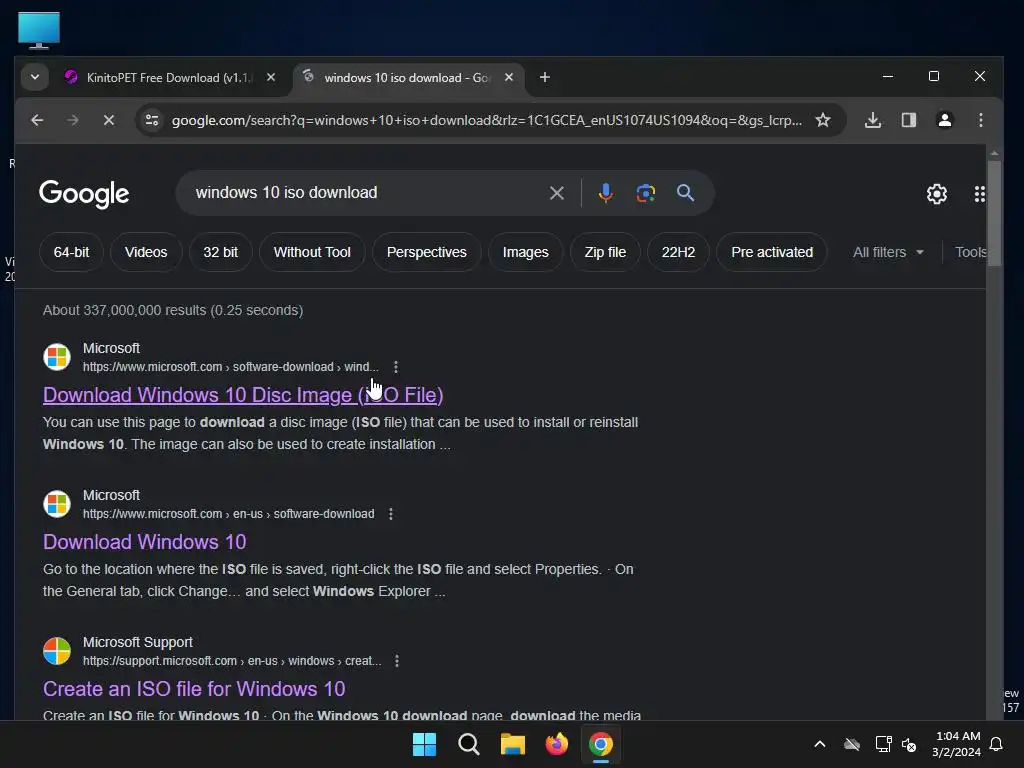Open the Download Windows 10 result link

(144, 542)
